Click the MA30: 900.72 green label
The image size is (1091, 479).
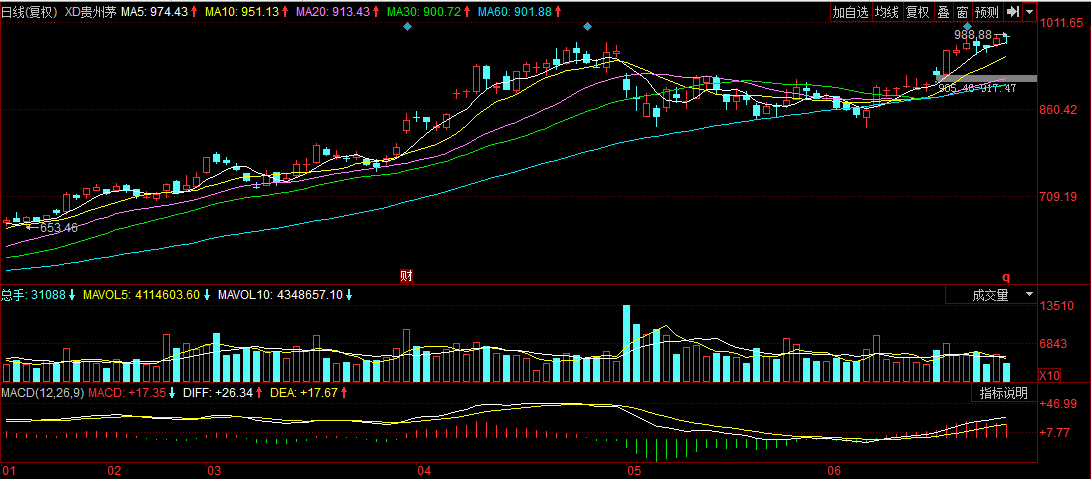tap(426, 13)
